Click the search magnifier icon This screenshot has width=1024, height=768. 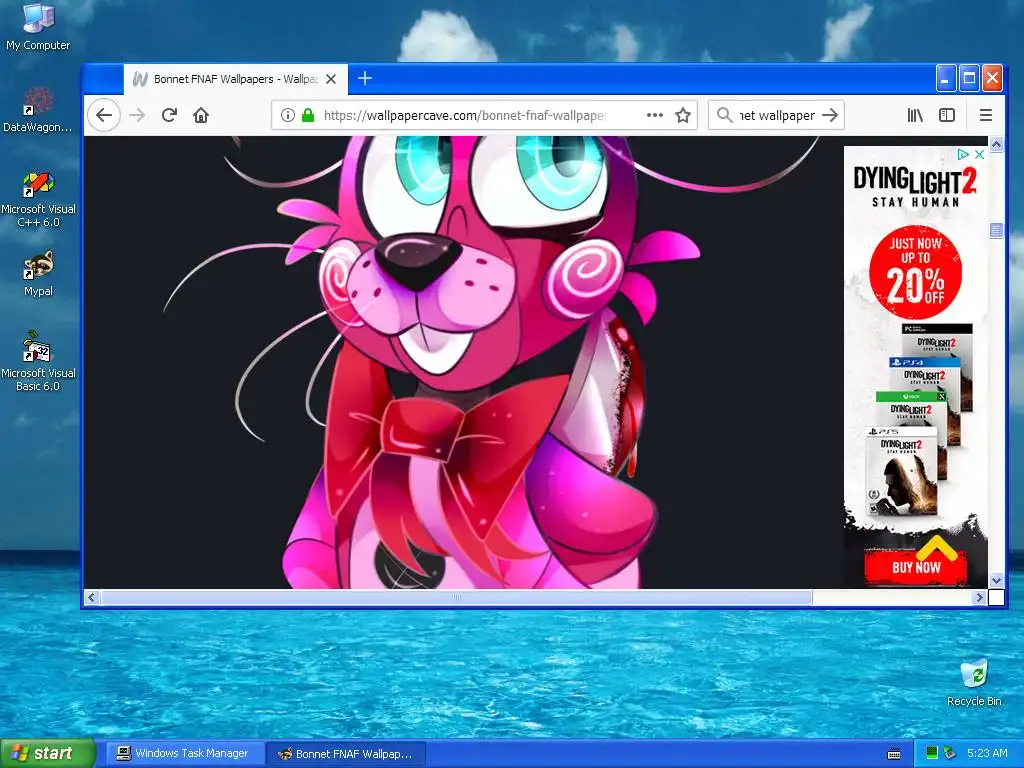[724, 116]
